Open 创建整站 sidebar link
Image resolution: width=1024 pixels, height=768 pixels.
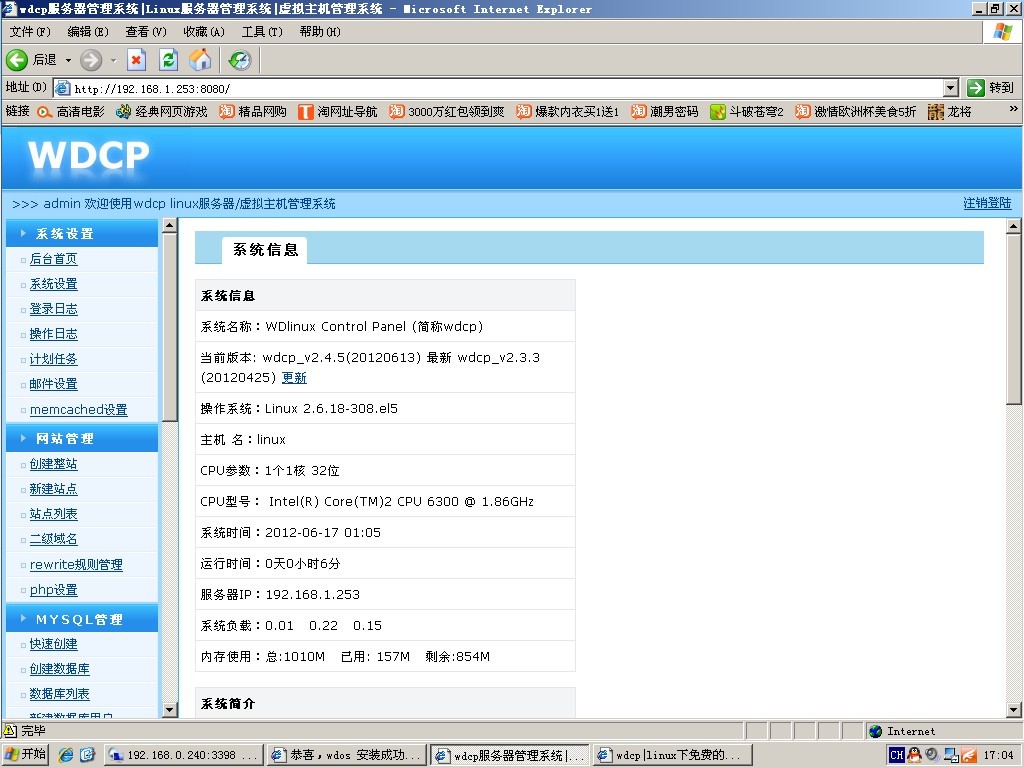tap(54, 464)
